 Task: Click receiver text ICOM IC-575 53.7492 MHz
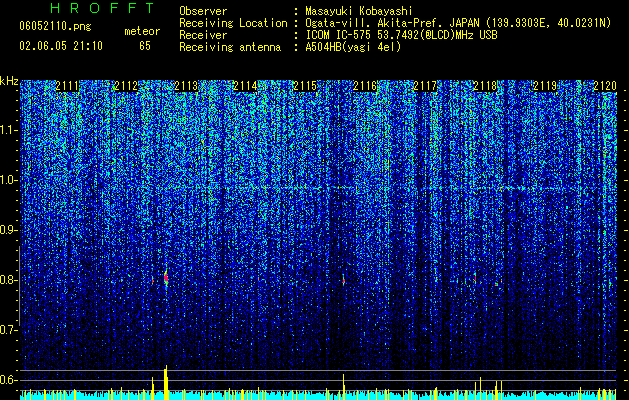(x=401, y=35)
